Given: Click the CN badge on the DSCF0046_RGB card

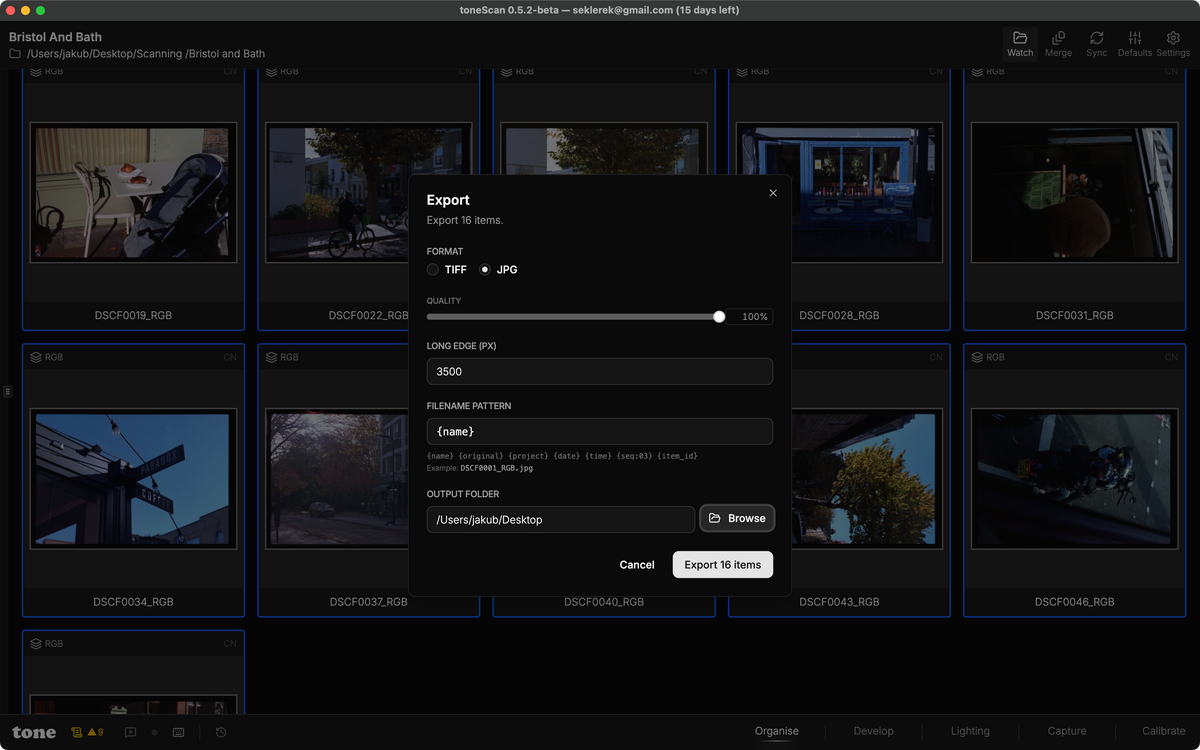Looking at the screenshot, I should point(1171,357).
